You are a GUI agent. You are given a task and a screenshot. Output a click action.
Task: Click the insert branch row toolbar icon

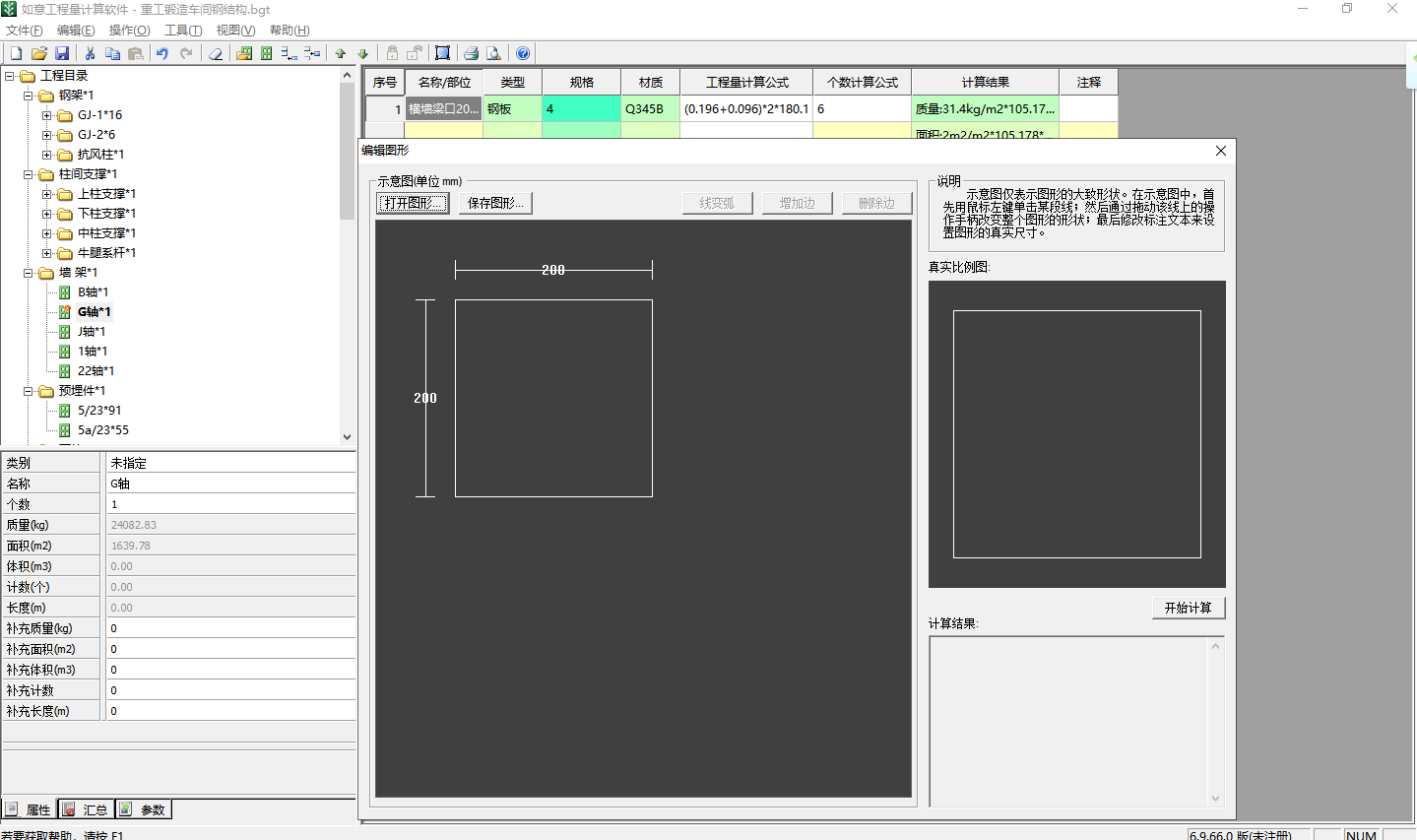click(312, 53)
